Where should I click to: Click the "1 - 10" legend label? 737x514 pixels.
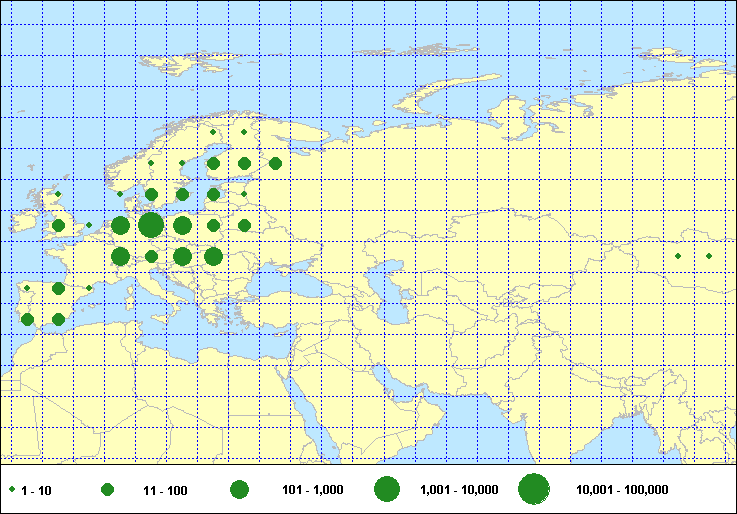point(36,490)
